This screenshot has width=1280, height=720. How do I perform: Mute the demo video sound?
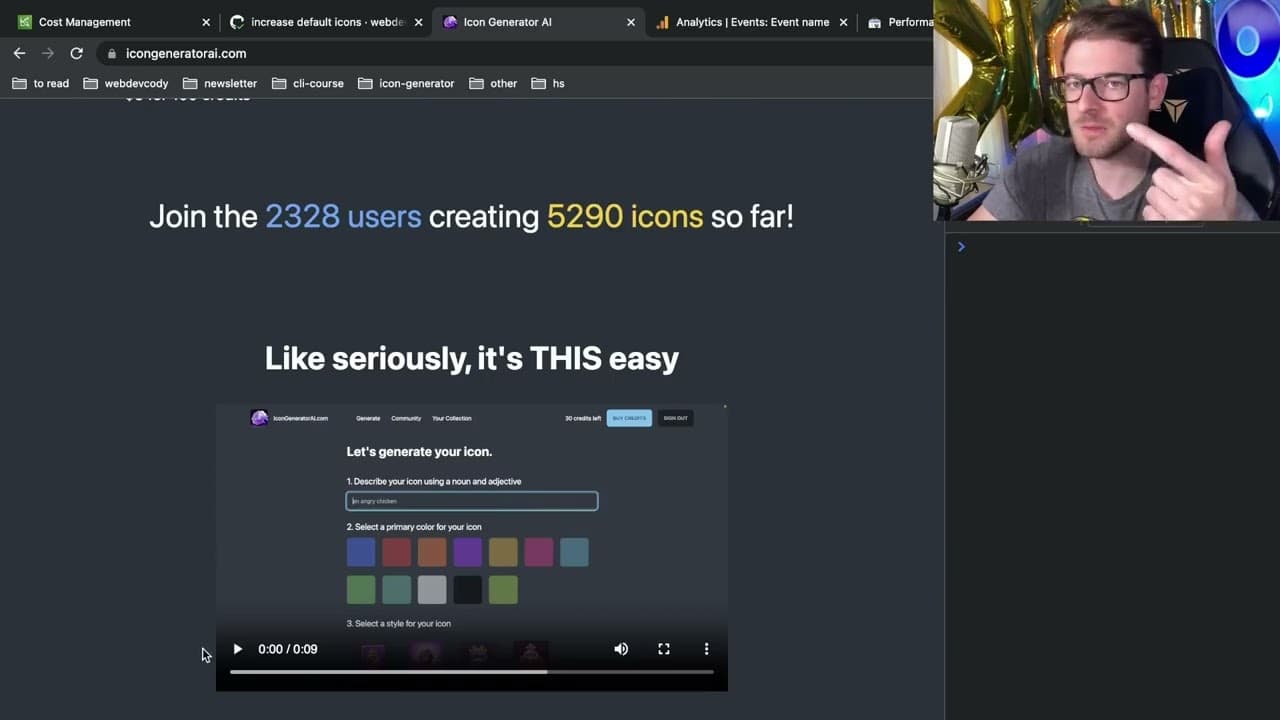[x=621, y=649]
